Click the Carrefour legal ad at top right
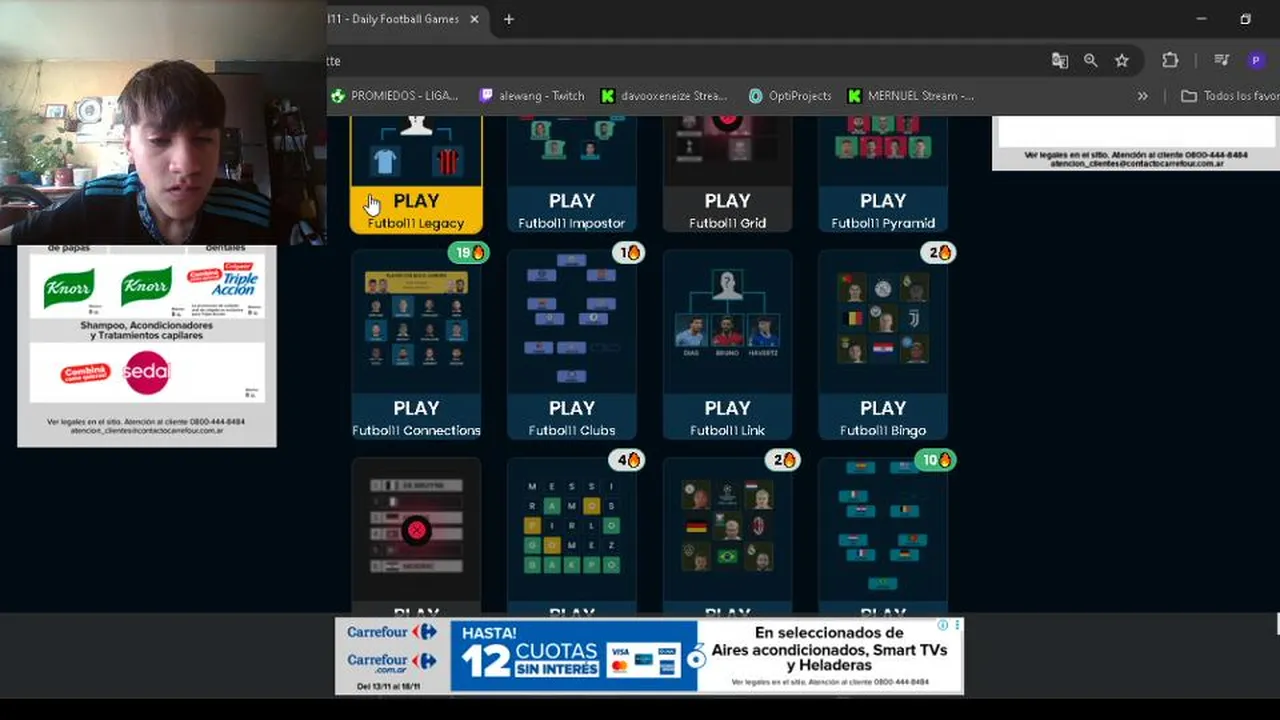 [x=1136, y=143]
